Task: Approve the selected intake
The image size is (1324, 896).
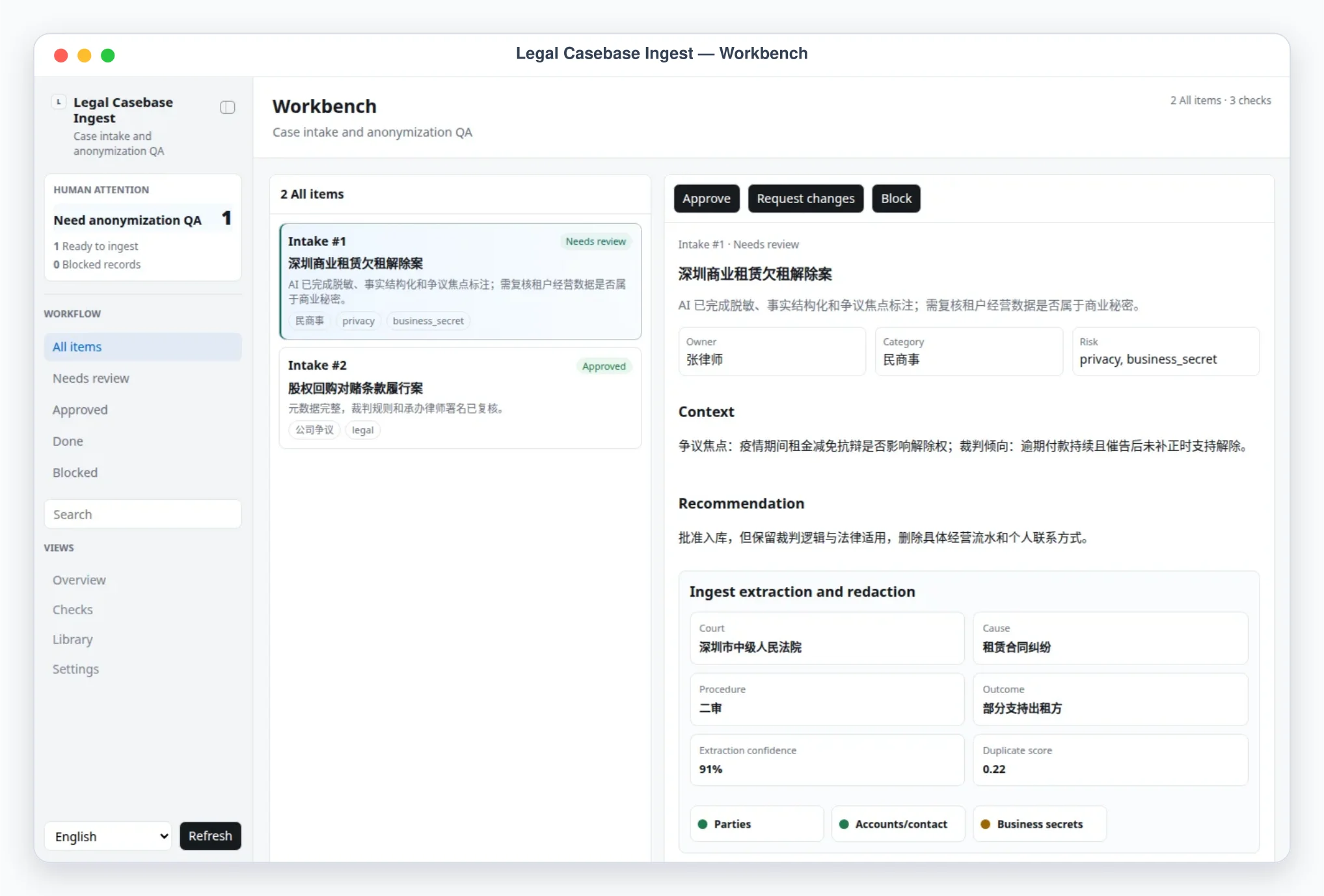Action: 706,198
